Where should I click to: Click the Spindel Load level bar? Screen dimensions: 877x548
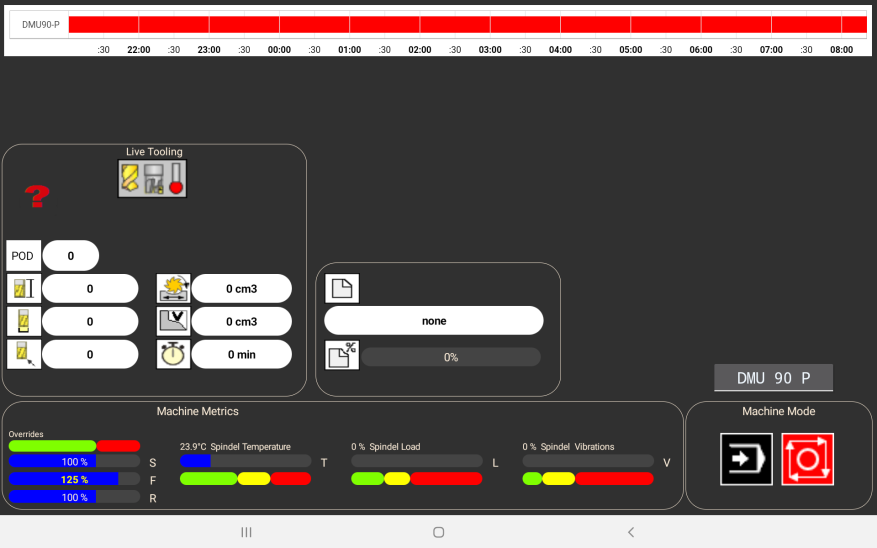tap(417, 461)
